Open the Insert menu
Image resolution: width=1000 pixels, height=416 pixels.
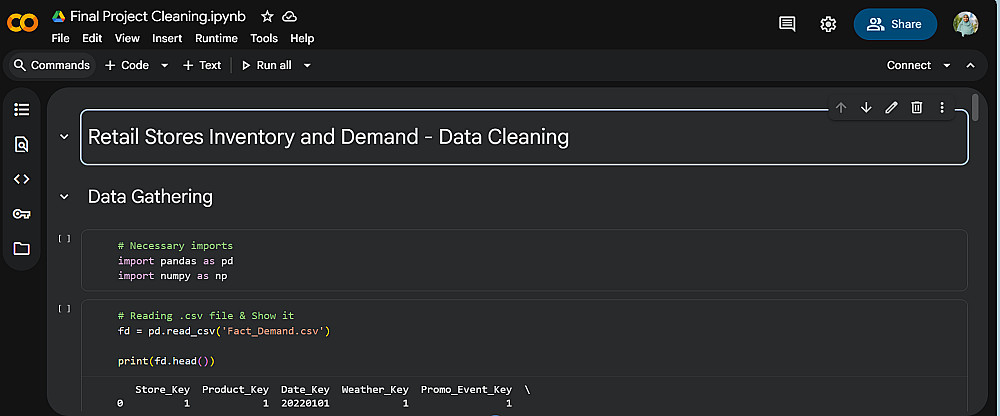coord(167,39)
